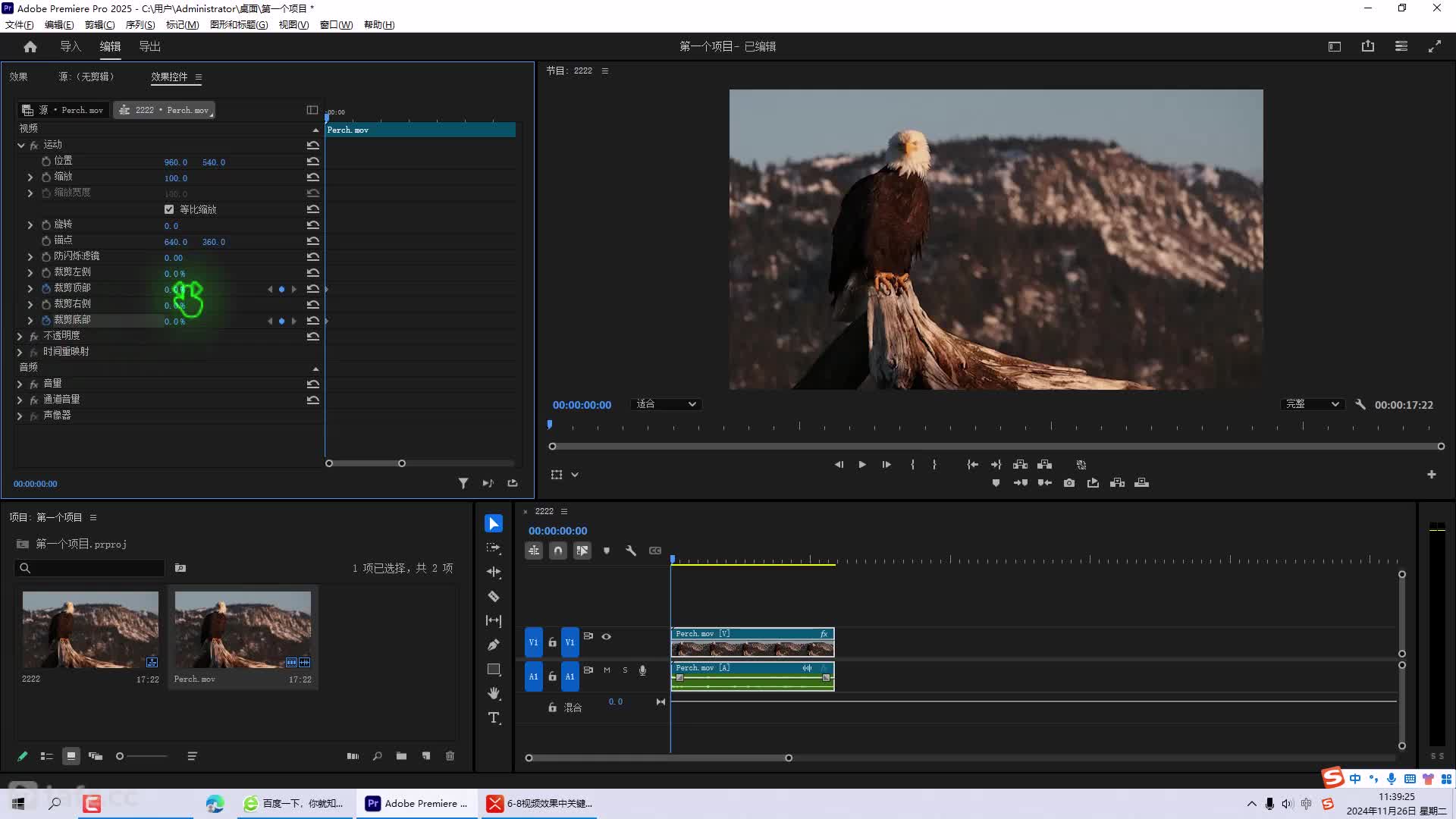Collapse the 运动 effect group
This screenshot has width=1456, height=819.
coord(21,145)
